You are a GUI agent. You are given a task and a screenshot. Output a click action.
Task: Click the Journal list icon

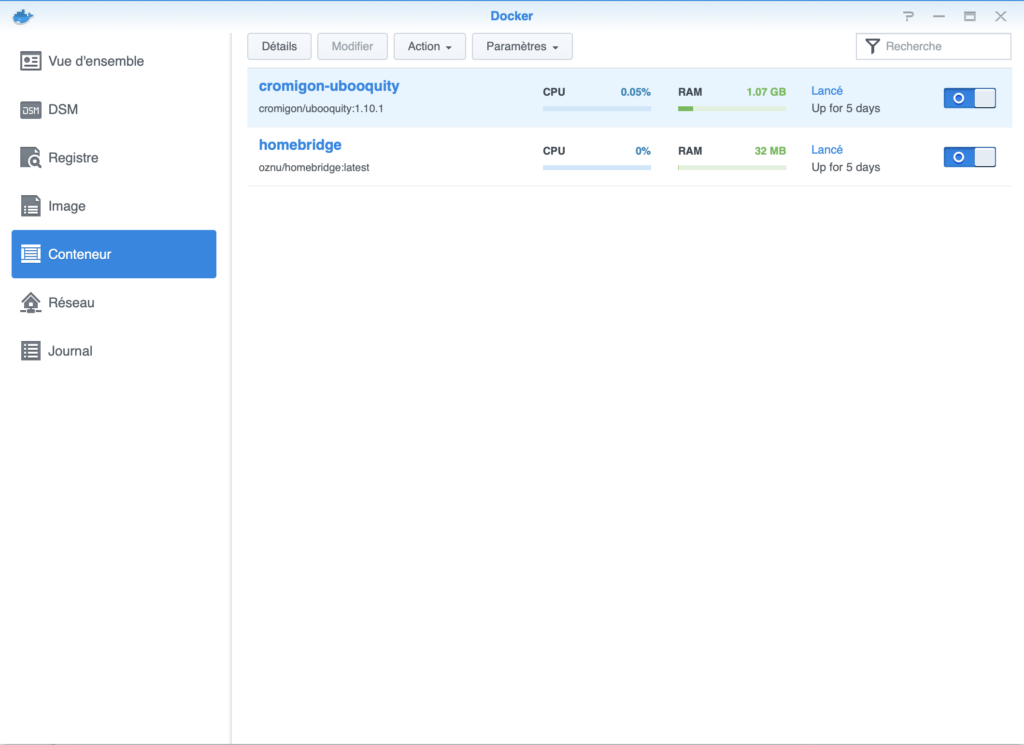point(31,351)
